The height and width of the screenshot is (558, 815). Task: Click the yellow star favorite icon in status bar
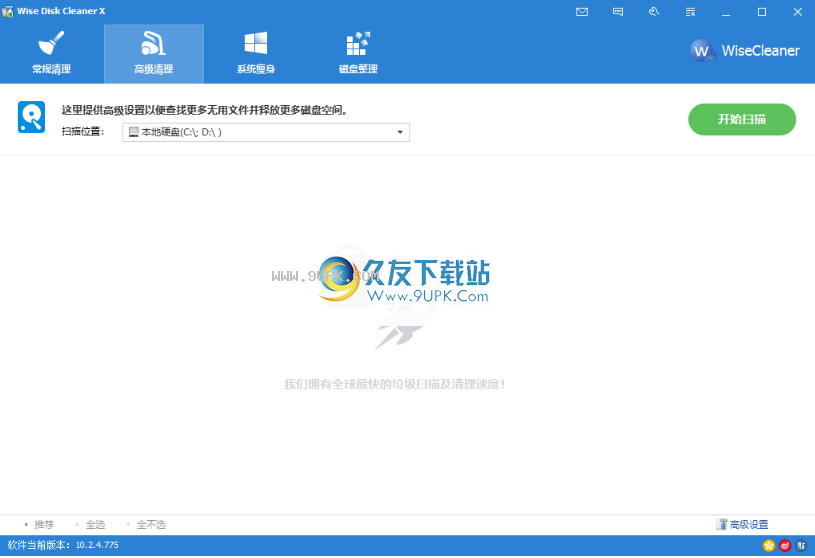pyautogui.click(x=769, y=546)
